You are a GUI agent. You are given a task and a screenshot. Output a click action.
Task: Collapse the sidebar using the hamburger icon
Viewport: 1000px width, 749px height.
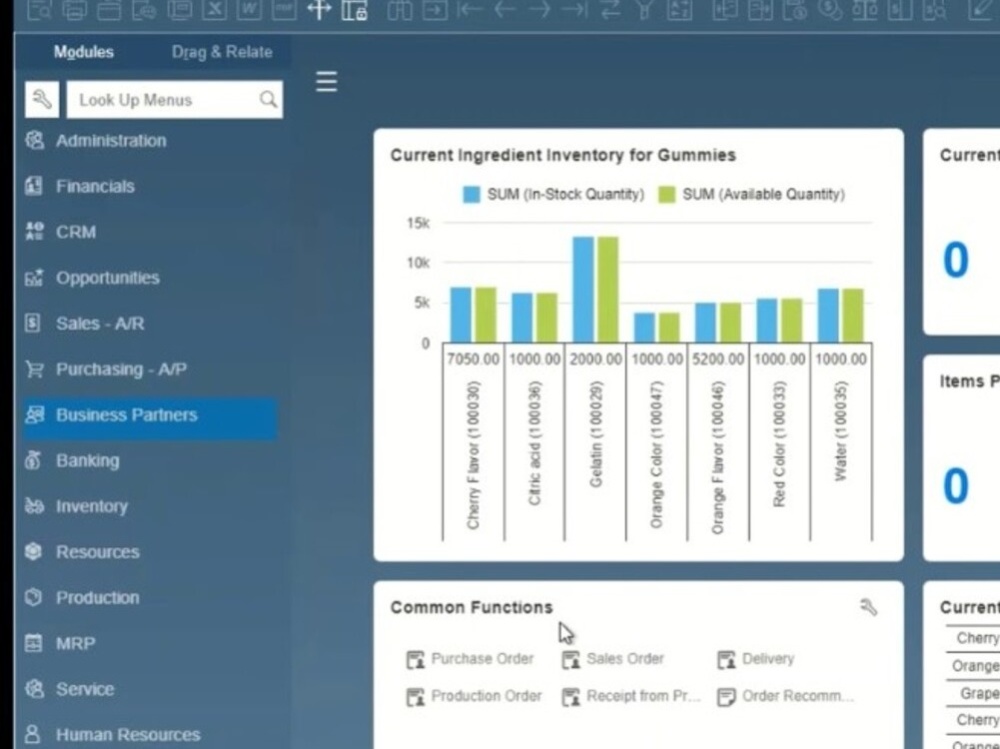326,82
